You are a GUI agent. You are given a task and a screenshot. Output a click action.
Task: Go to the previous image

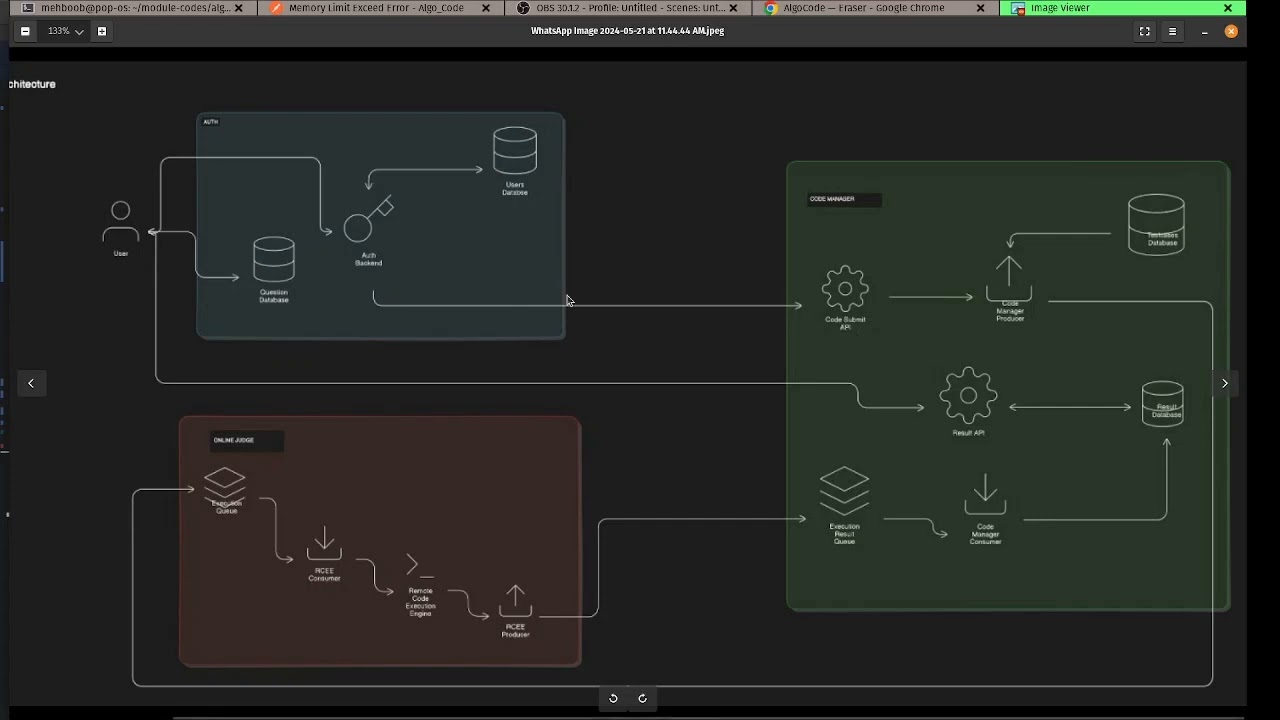tap(31, 383)
